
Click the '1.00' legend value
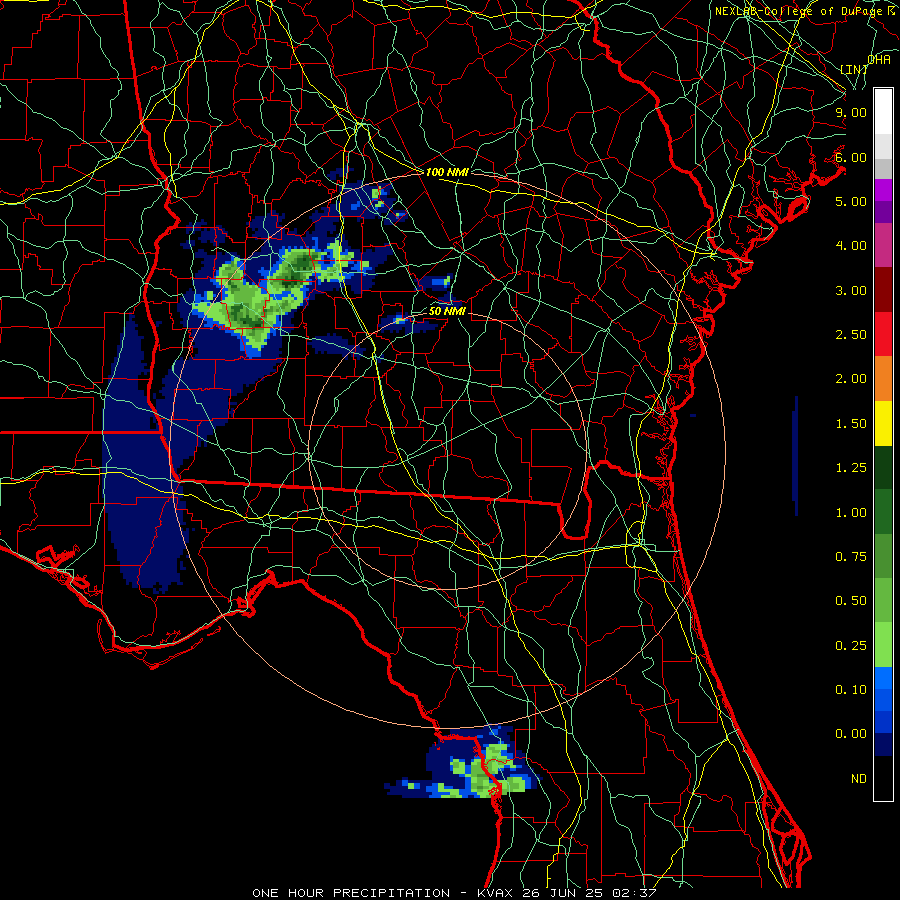tap(851, 513)
